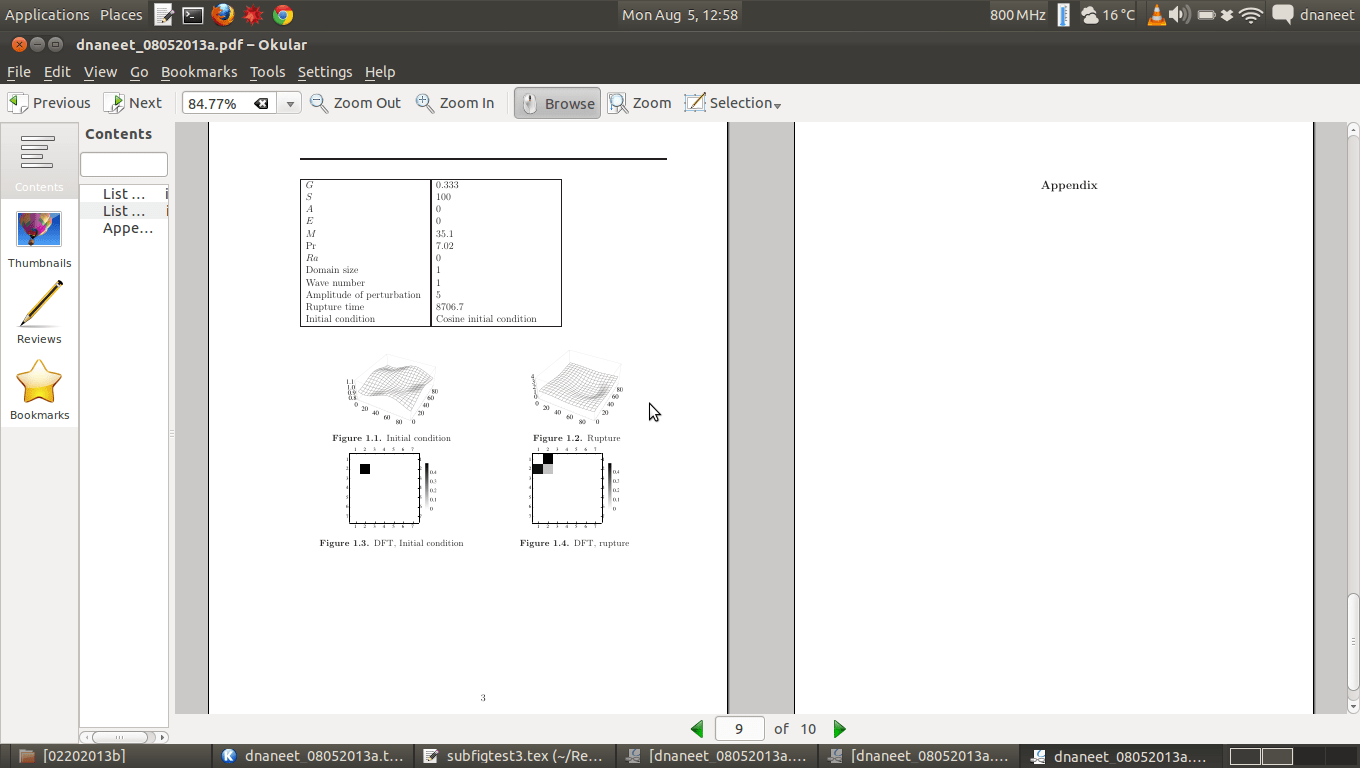Click the '8706.7' rupture time value

point(449,307)
